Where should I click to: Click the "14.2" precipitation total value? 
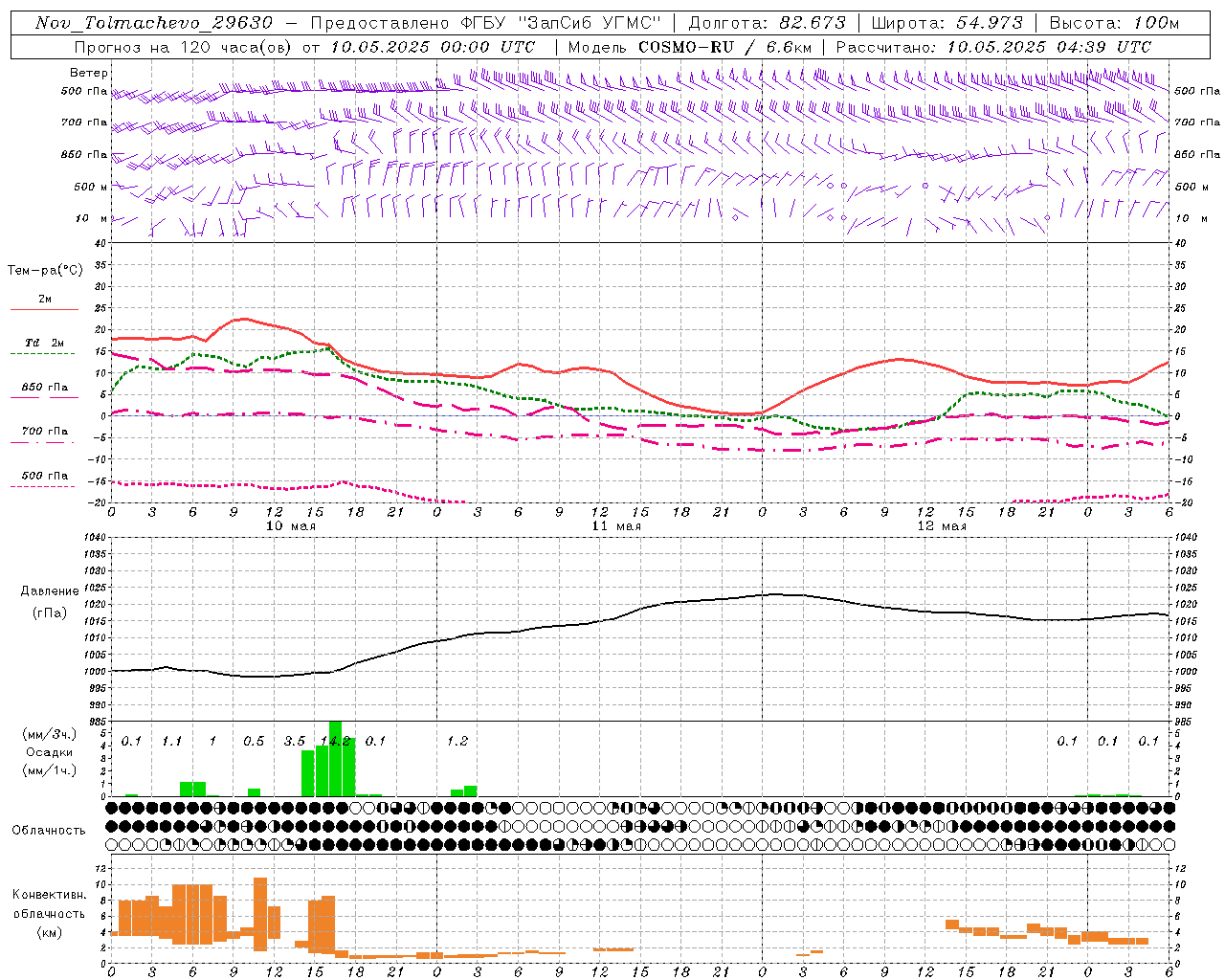tap(335, 741)
